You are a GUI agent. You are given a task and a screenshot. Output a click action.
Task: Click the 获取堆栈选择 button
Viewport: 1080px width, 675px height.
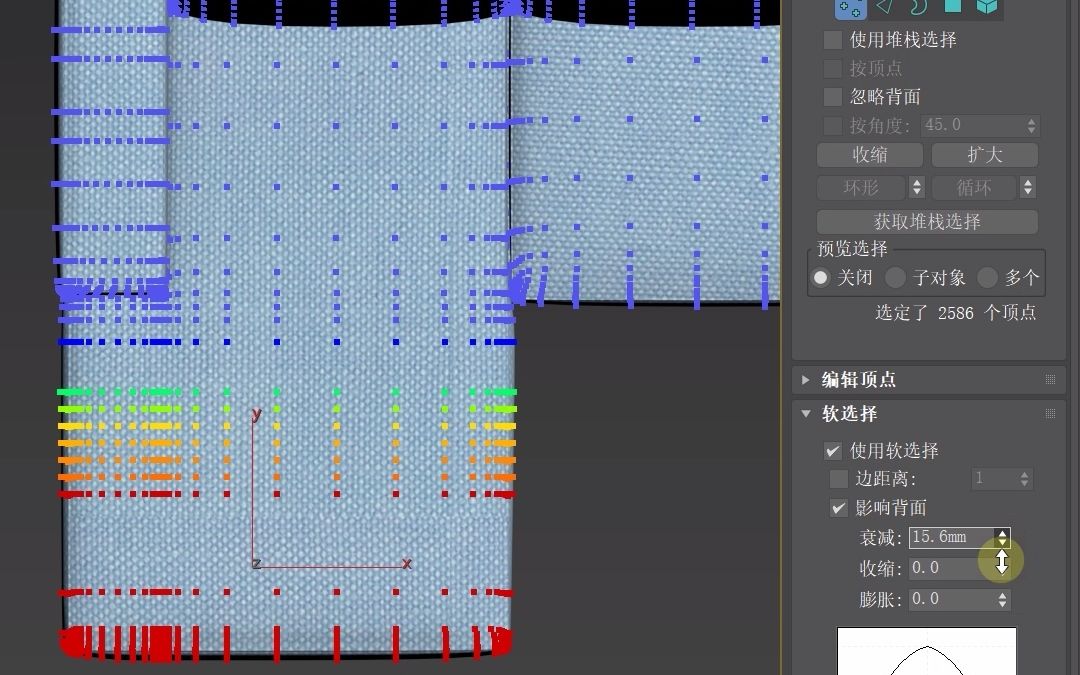(926, 221)
